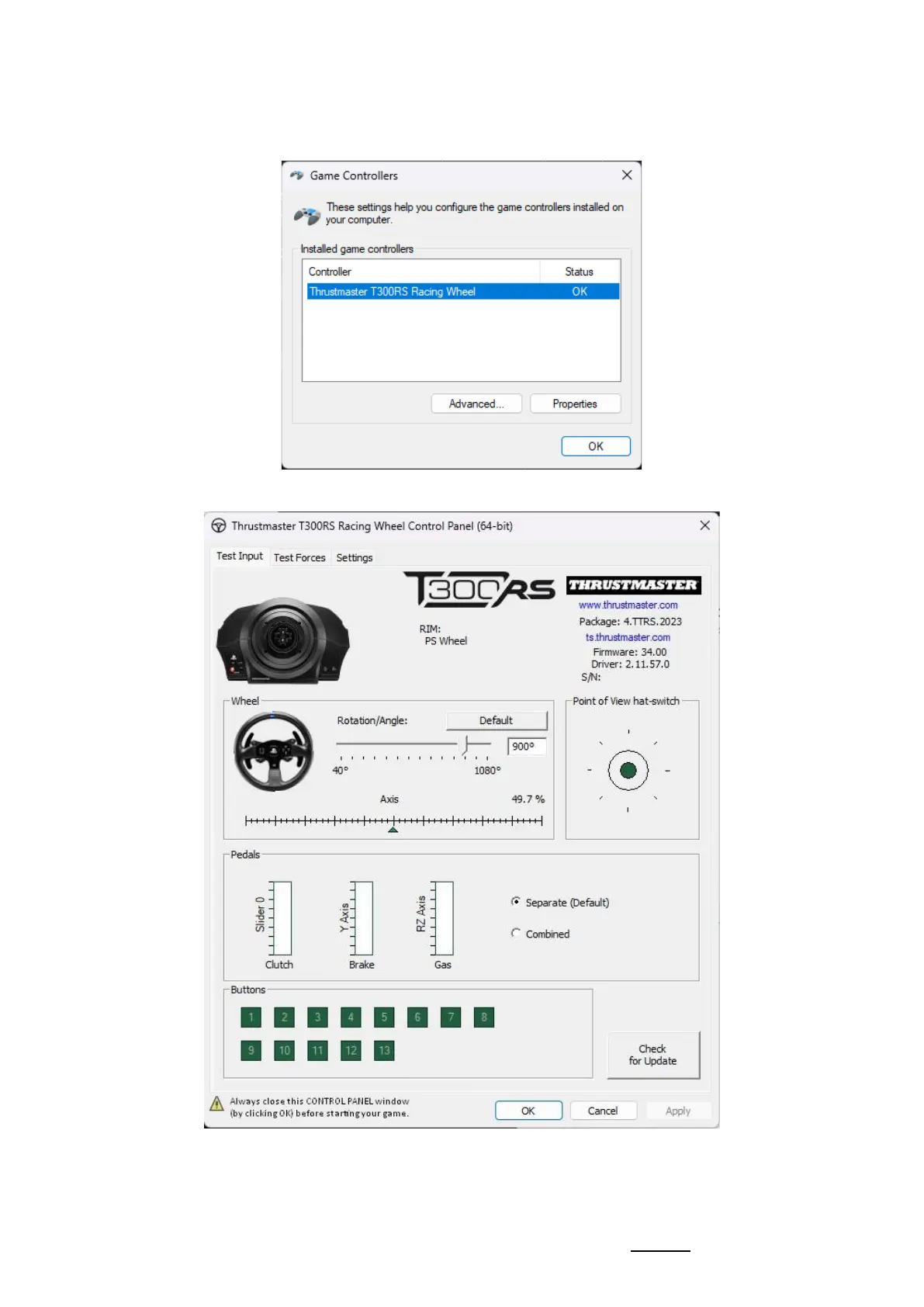The height and width of the screenshot is (1307, 924).
Task: Click button indicator 12
Action: click(x=351, y=1050)
